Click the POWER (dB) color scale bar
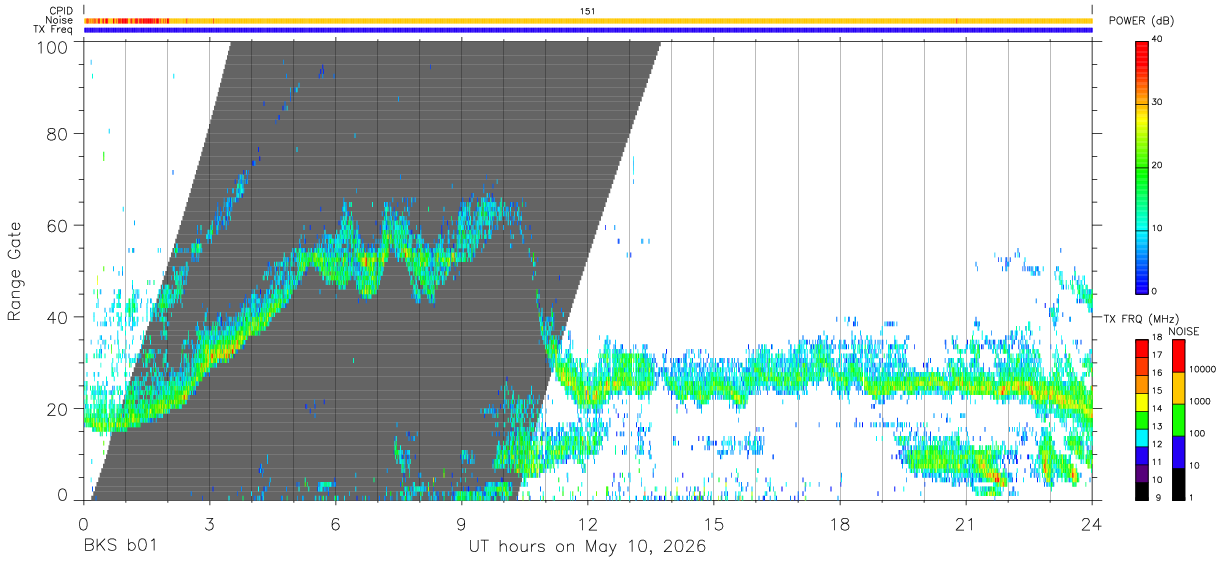Viewport: 1228px width, 567px height. (x=1142, y=166)
